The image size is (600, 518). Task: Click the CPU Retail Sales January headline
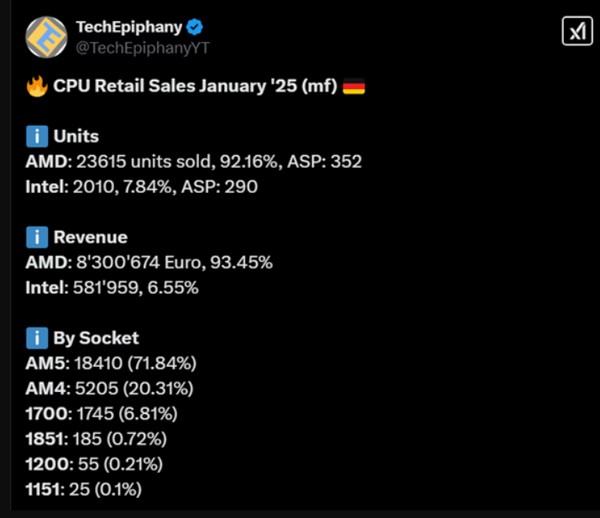coord(195,86)
